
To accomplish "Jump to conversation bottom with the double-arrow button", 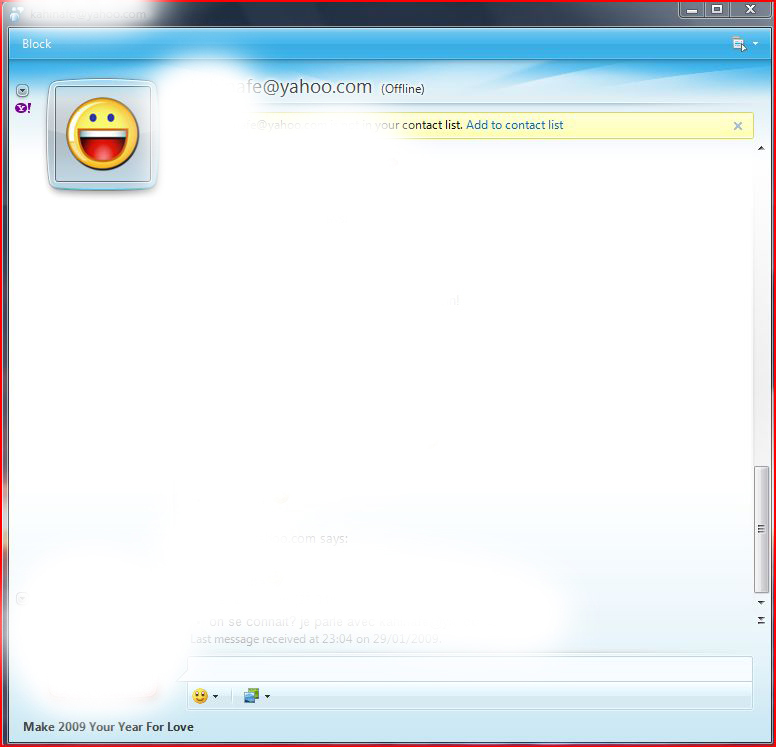I will (x=761, y=620).
